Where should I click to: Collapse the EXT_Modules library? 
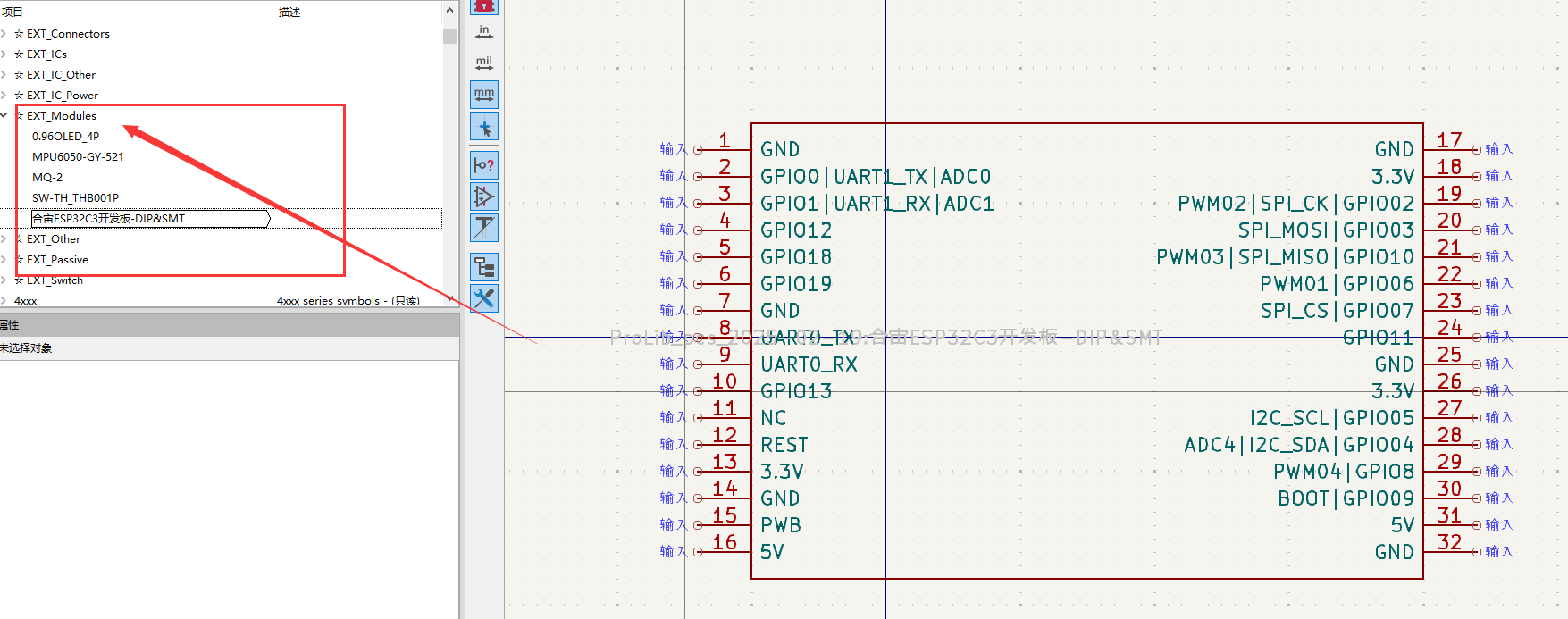click(4, 116)
